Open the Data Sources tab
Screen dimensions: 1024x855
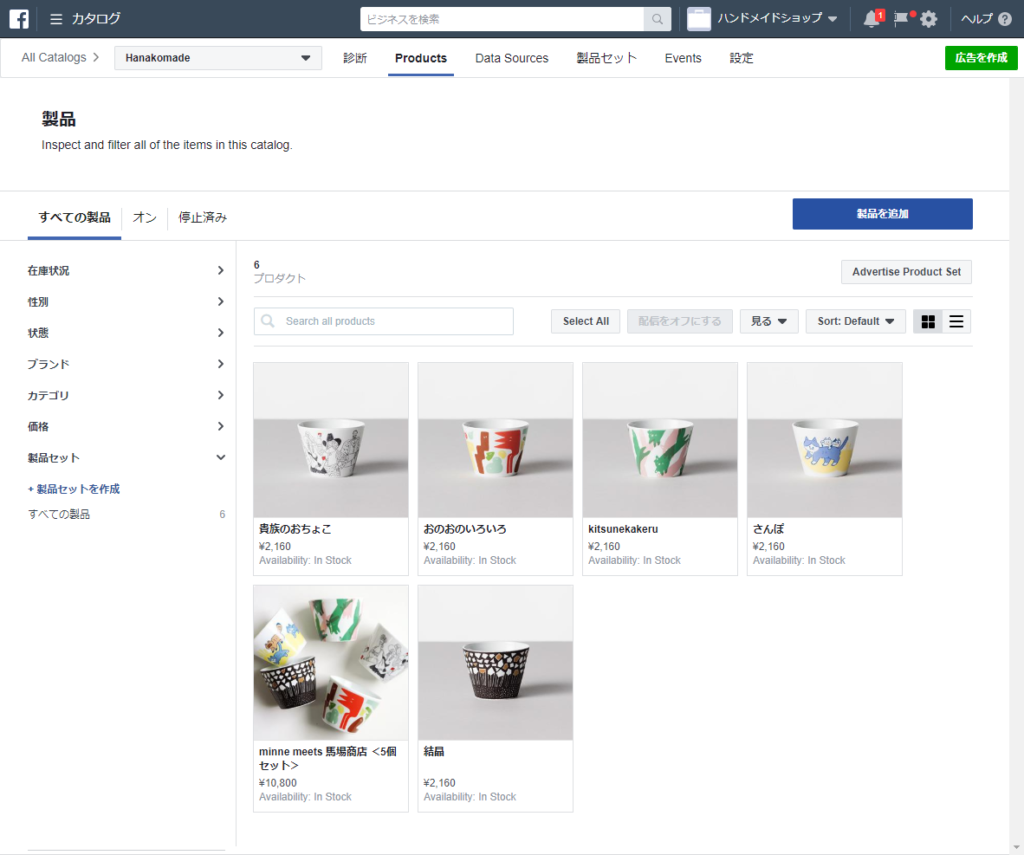click(x=512, y=58)
